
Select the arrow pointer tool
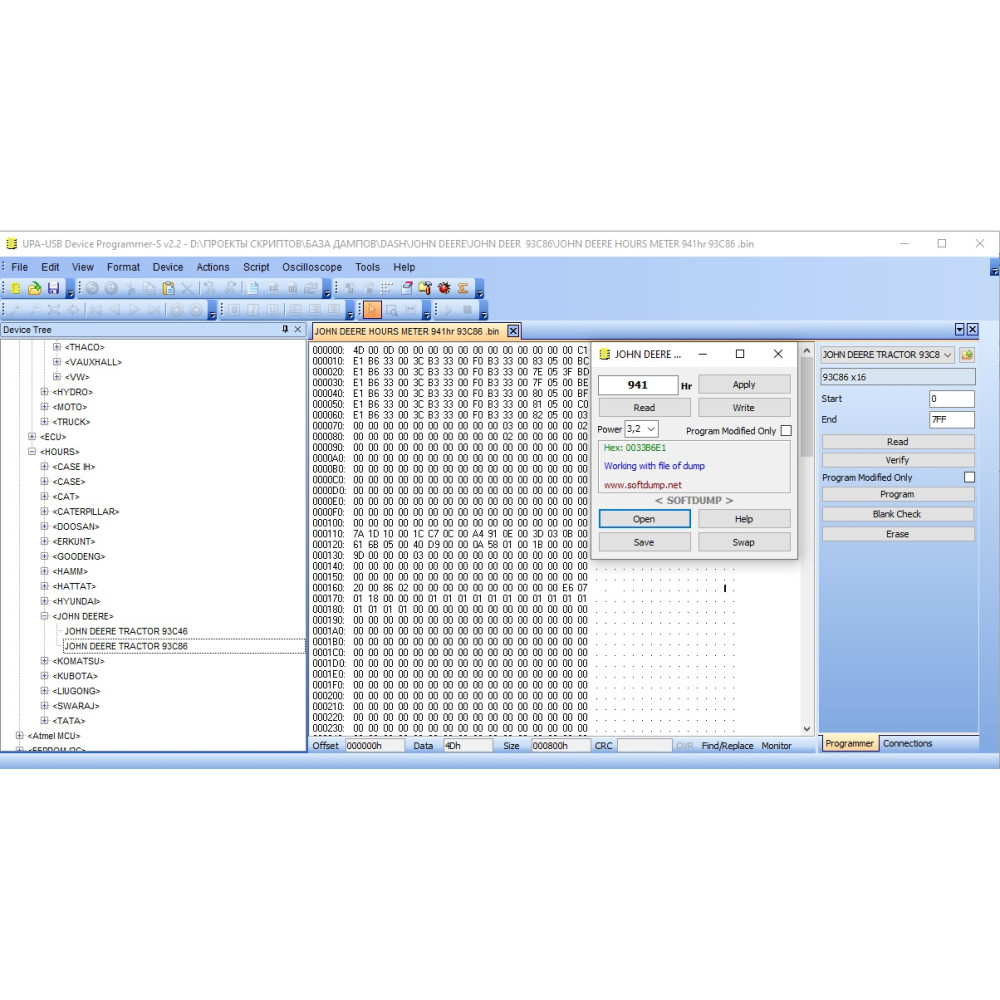pos(372,310)
